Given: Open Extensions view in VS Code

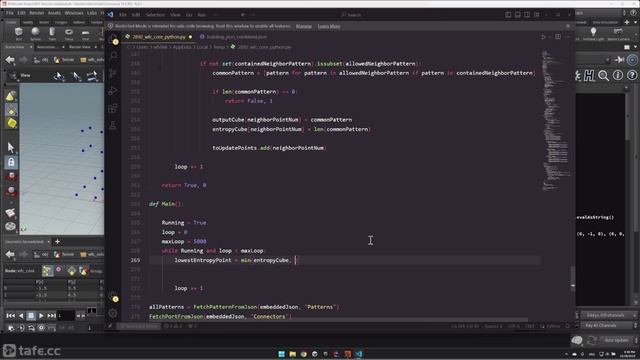Looking at the screenshot, I should coord(113,108).
